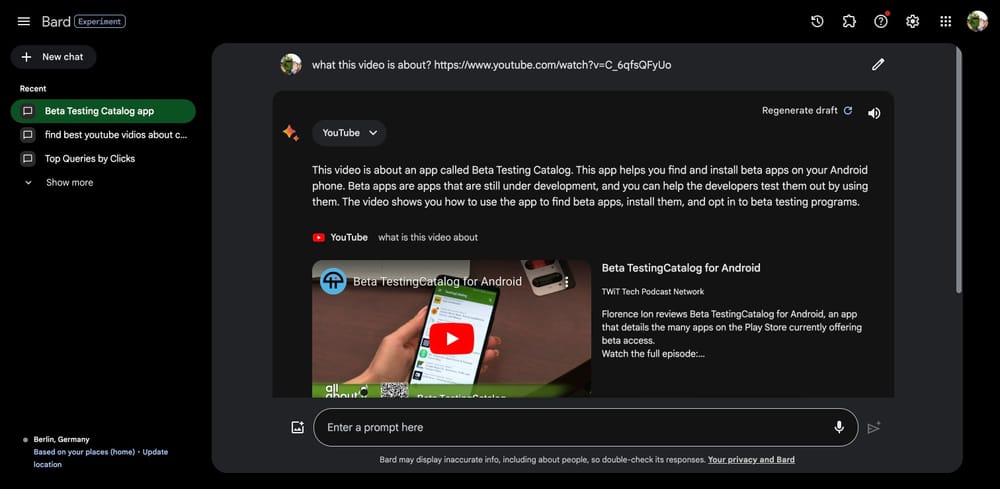Play the YouTube video thumbnail
The image size is (1000, 489).
pos(452,338)
